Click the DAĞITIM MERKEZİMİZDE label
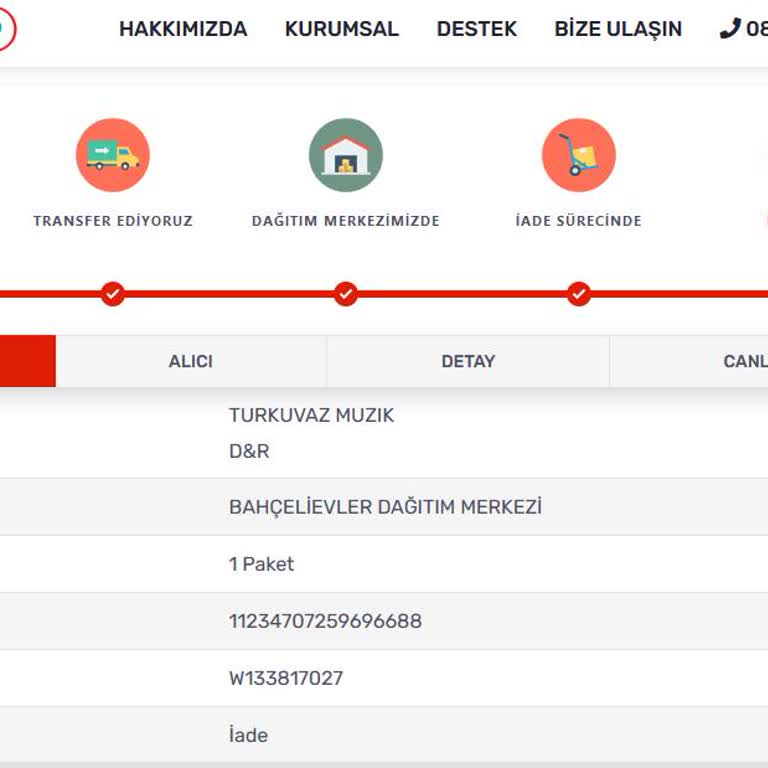Screen dimensions: 768x768 pos(346,221)
